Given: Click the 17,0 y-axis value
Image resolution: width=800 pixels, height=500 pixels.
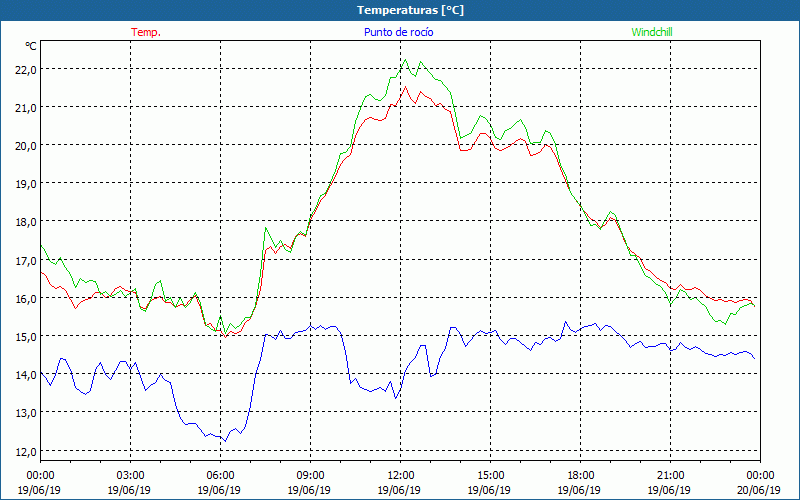Looking at the screenshot, I should (26, 261).
